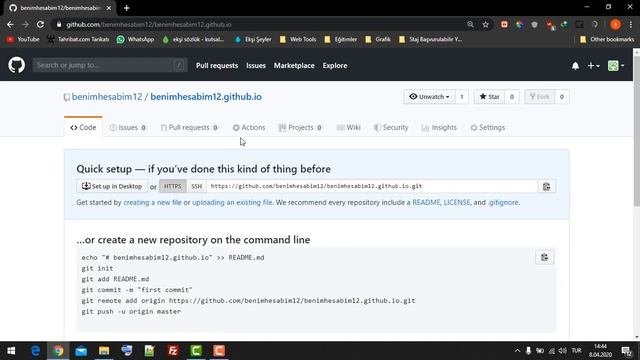Open the Issues tab
Image resolution: width=640 pixels, height=360 pixels.
[x=128, y=127]
